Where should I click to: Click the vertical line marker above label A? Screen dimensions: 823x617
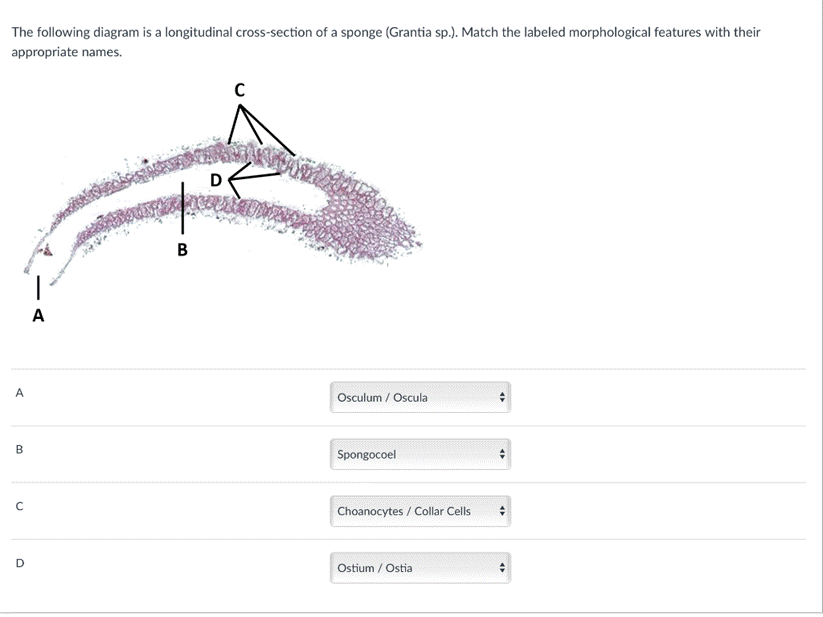[38, 288]
